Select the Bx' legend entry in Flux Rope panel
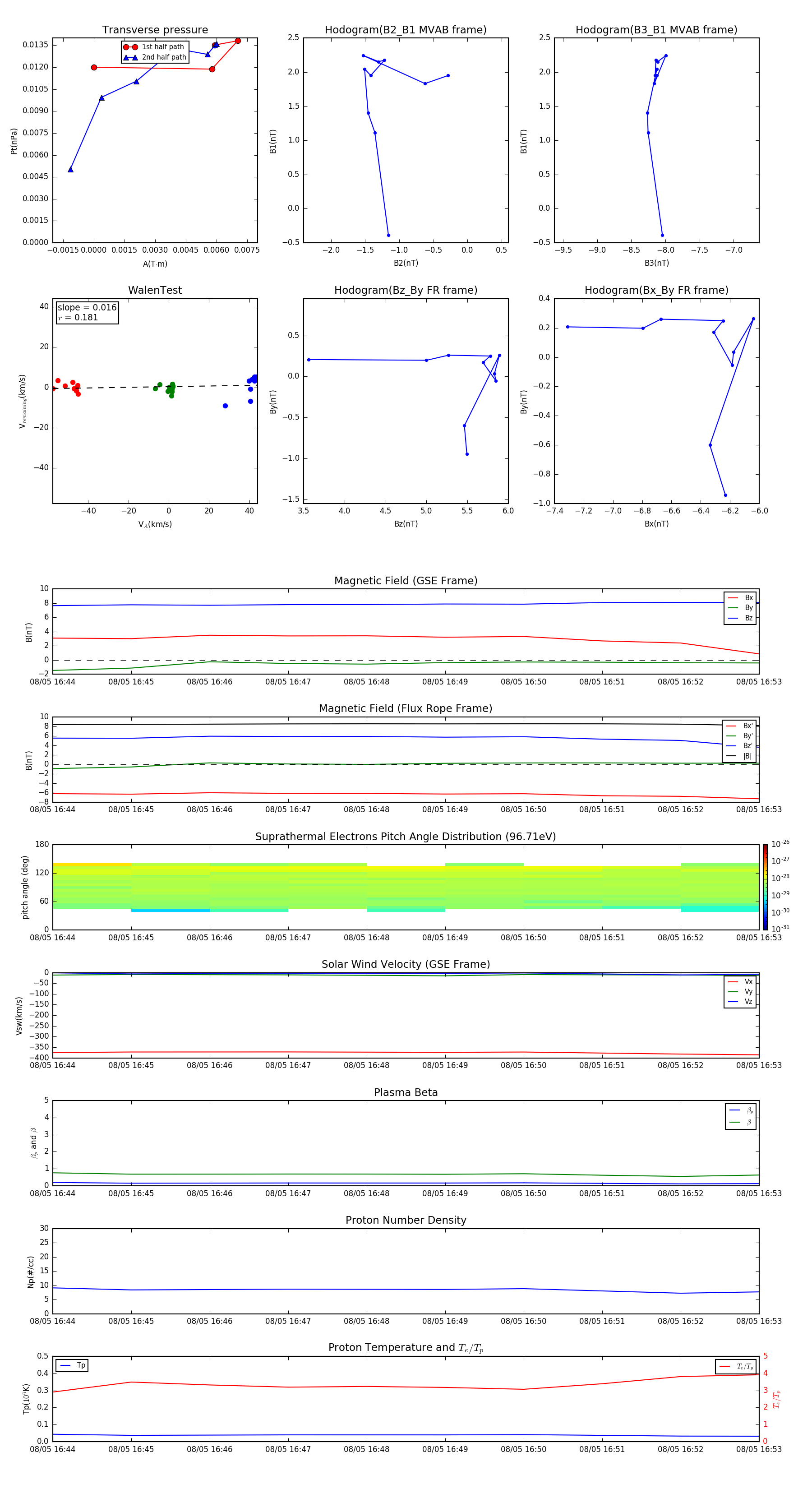The height and width of the screenshot is (1489, 812). pos(739,726)
